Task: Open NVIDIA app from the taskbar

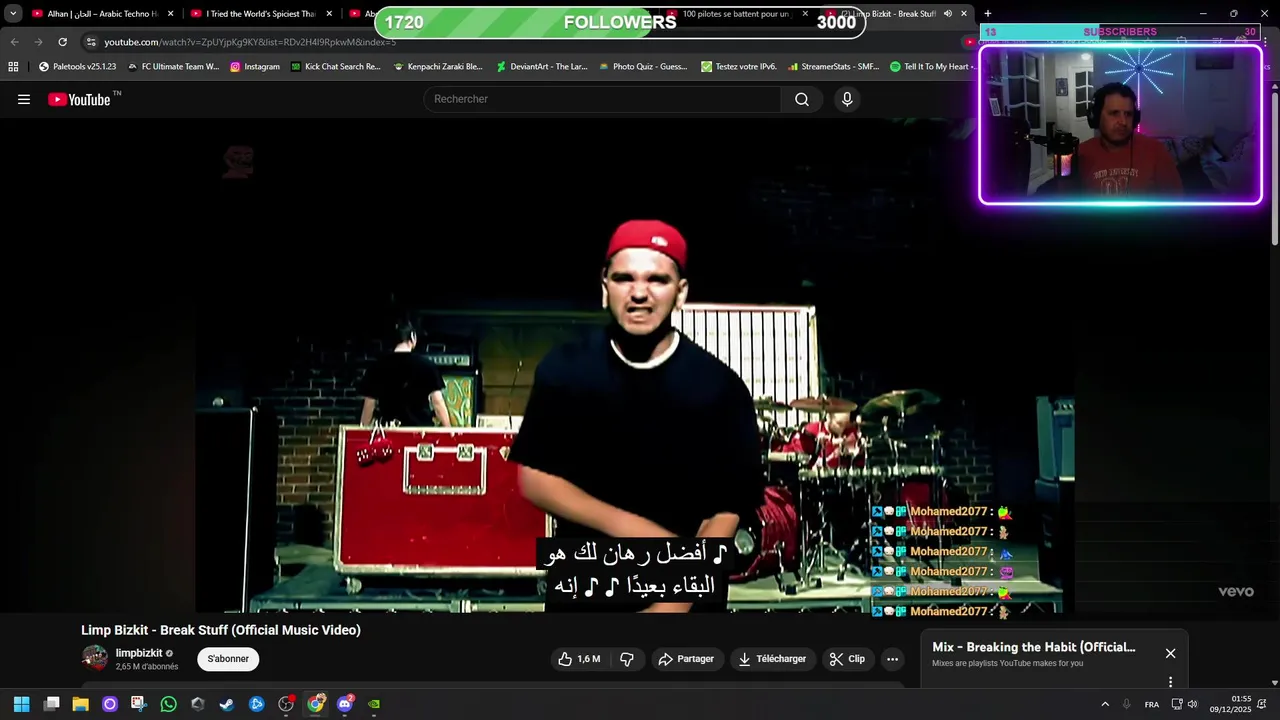Action: point(374,704)
